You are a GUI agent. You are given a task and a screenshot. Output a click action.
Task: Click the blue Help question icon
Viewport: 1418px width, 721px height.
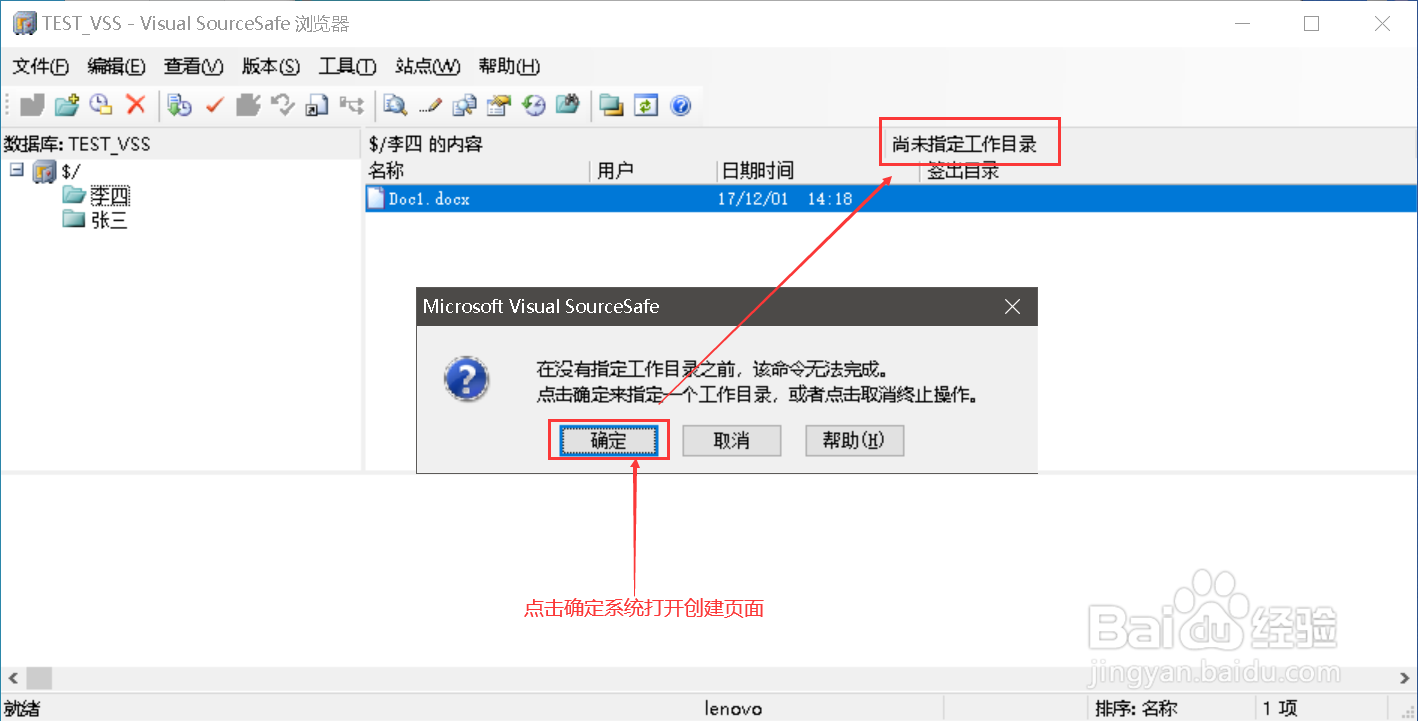coord(681,104)
